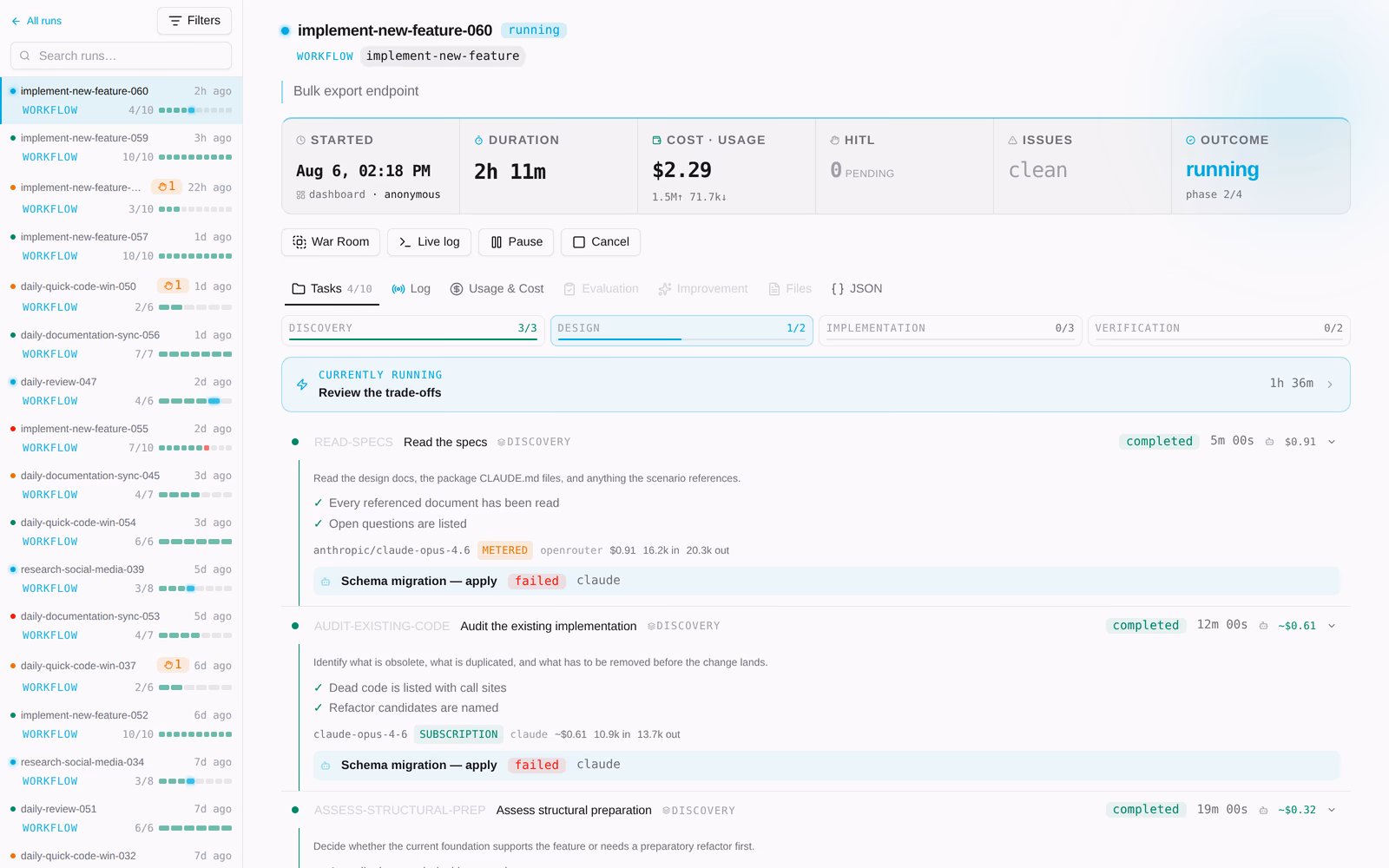1389x868 pixels.
Task: Open run daily-review-051
Action: [121, 819]
